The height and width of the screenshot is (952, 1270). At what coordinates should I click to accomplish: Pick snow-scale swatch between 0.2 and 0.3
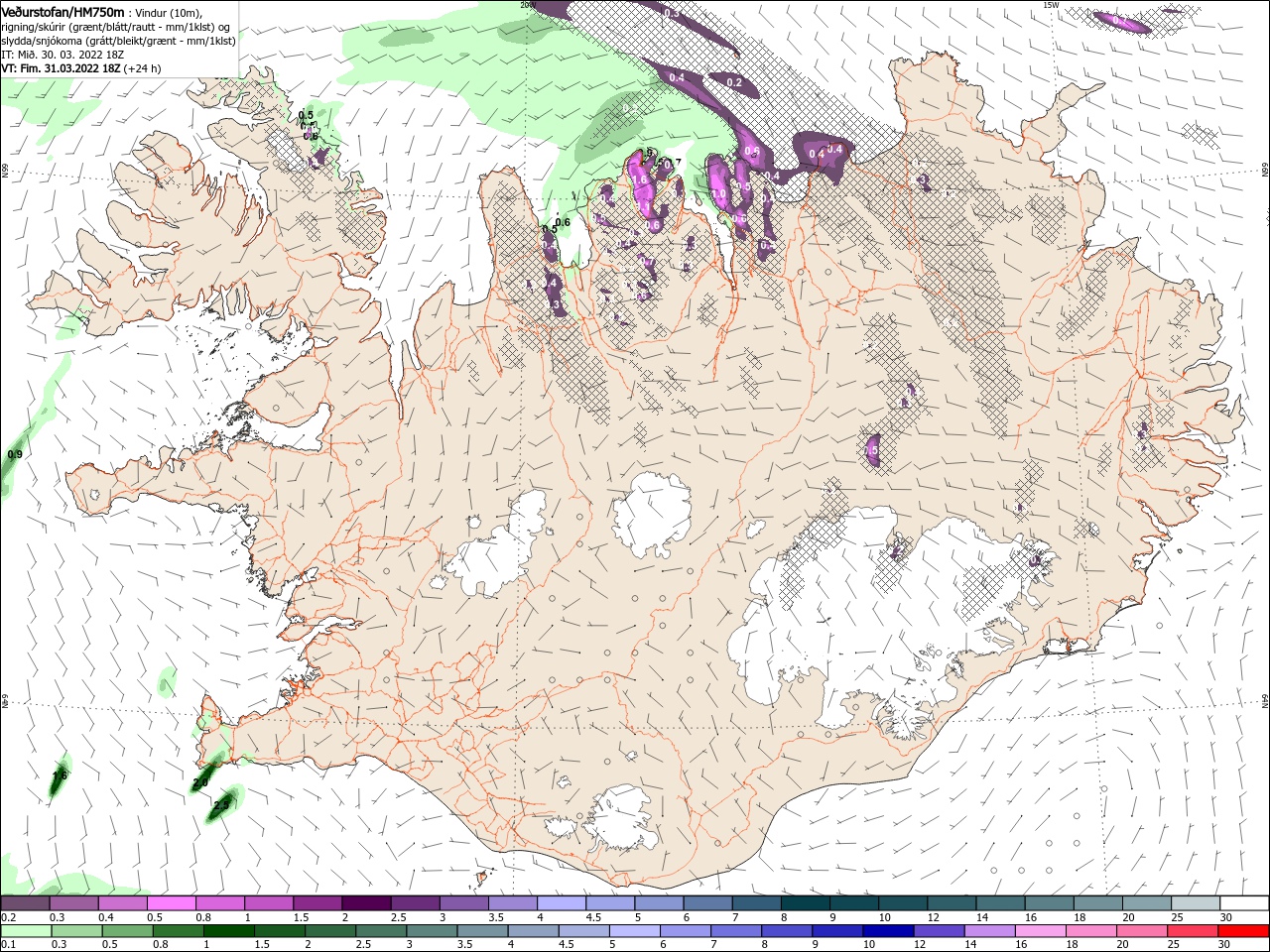click(25, 903)
